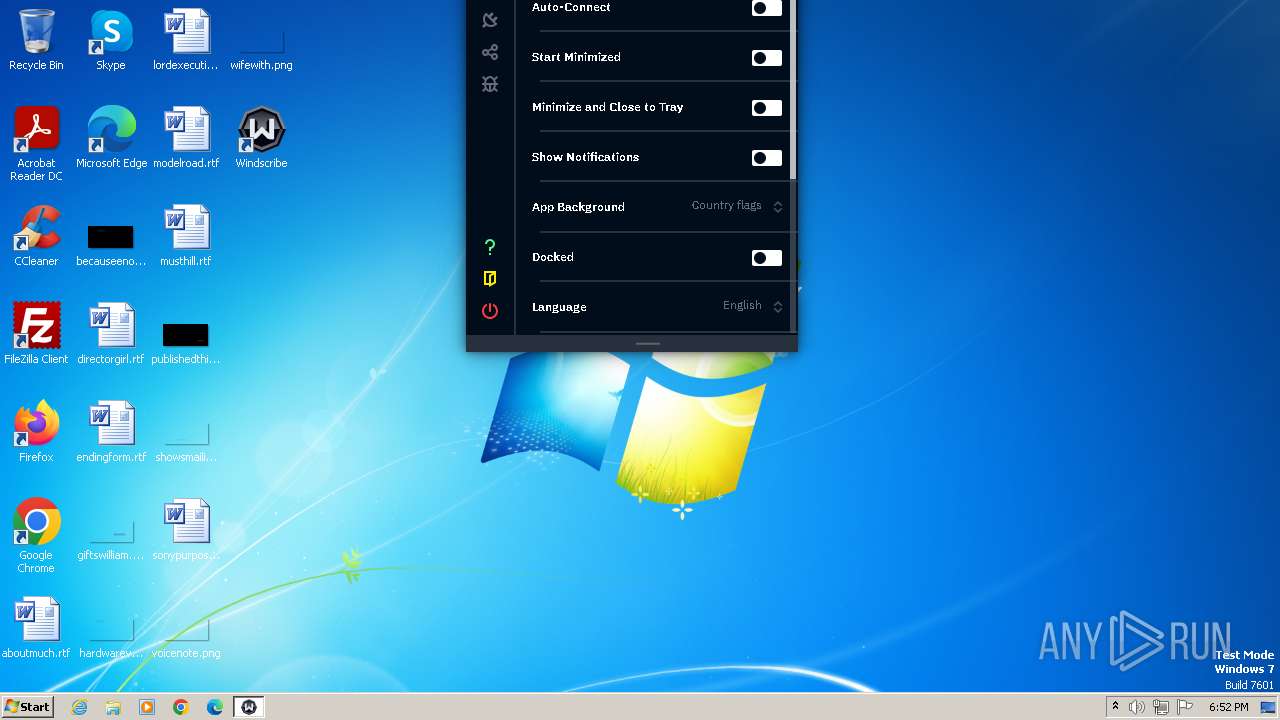This screenshot has width=1280, height=720.
Task: Open the Debug bug icon in the sidebar
Action: (x=490, y=84)
